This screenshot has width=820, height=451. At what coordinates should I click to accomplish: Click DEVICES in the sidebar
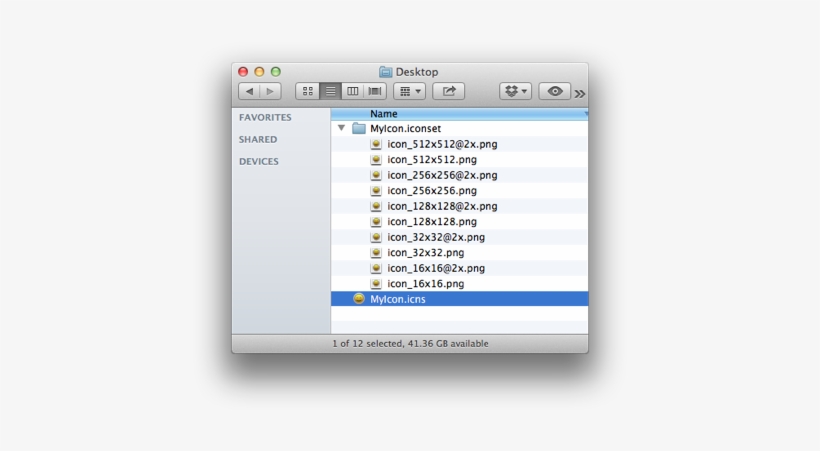coord(259,161)
